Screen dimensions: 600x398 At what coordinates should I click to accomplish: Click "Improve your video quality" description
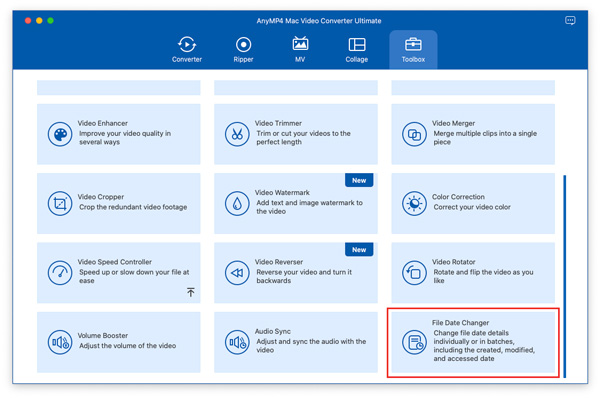125,138
